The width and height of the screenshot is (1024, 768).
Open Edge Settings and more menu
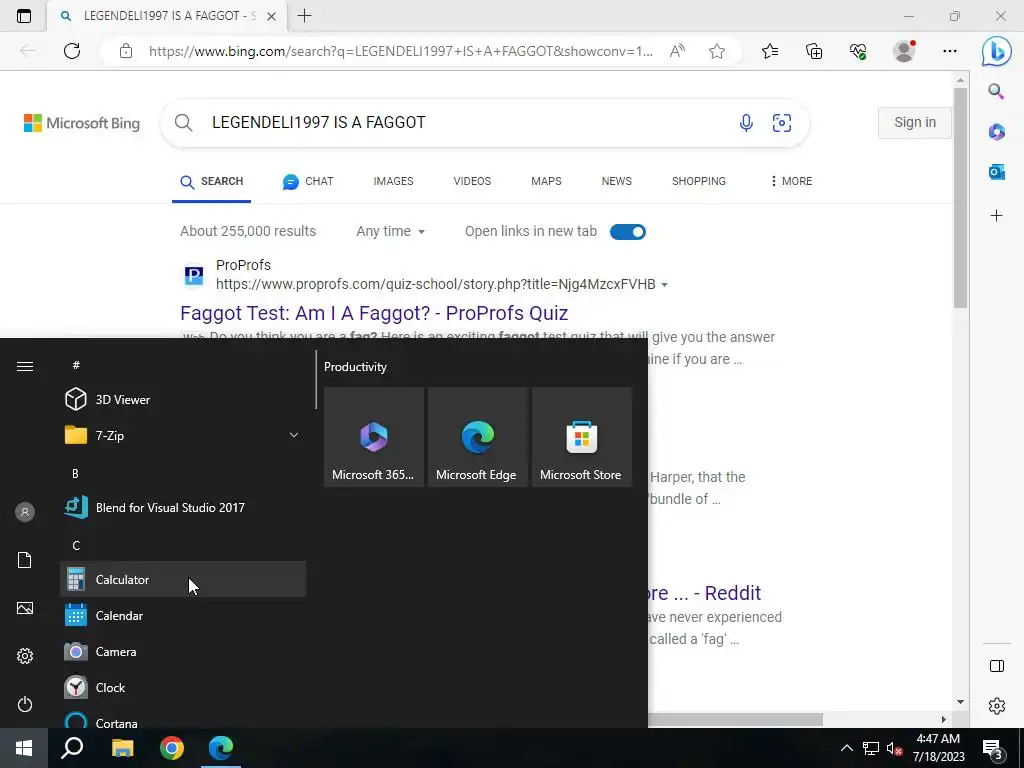coord(950,51)
